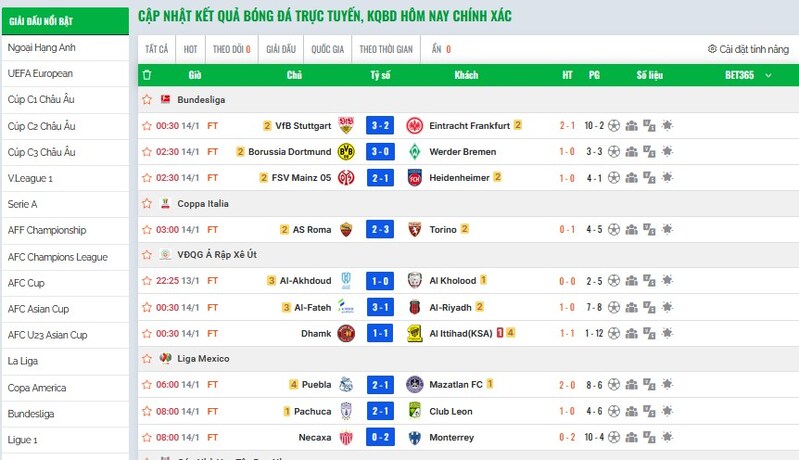Click the sun-shaped icon in the Club Leon row
This screenshot has width=799, height=460.
tap(667, 411)
